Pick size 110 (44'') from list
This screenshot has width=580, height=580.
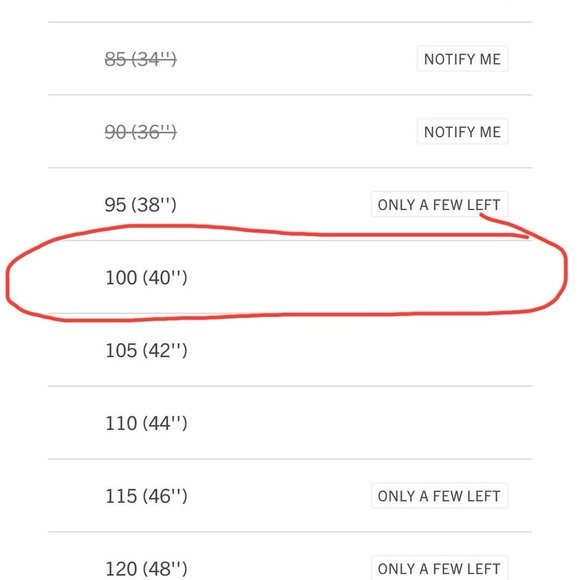click(x=290, y=423)
